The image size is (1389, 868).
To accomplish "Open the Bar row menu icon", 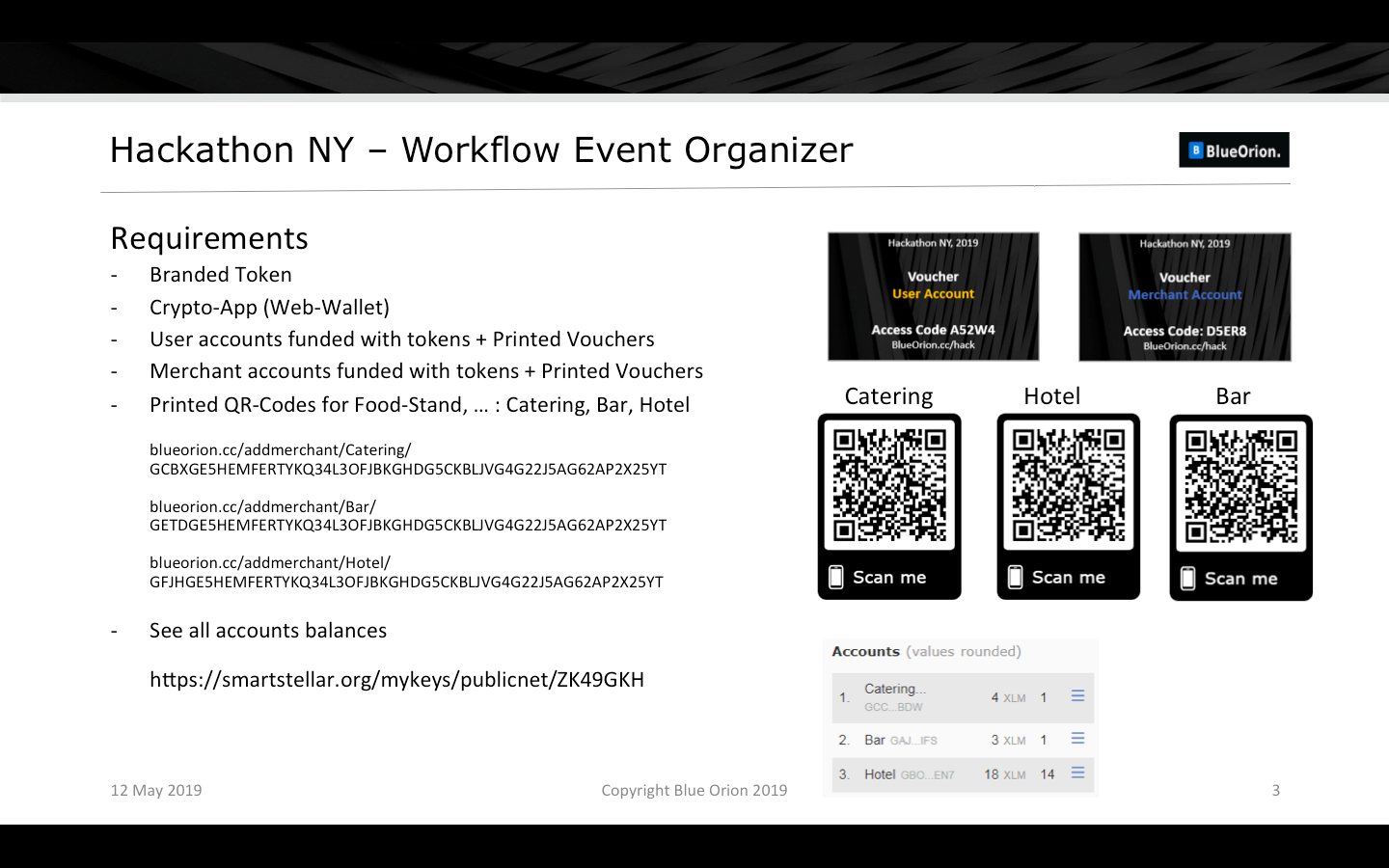I will click(1077, 738).
